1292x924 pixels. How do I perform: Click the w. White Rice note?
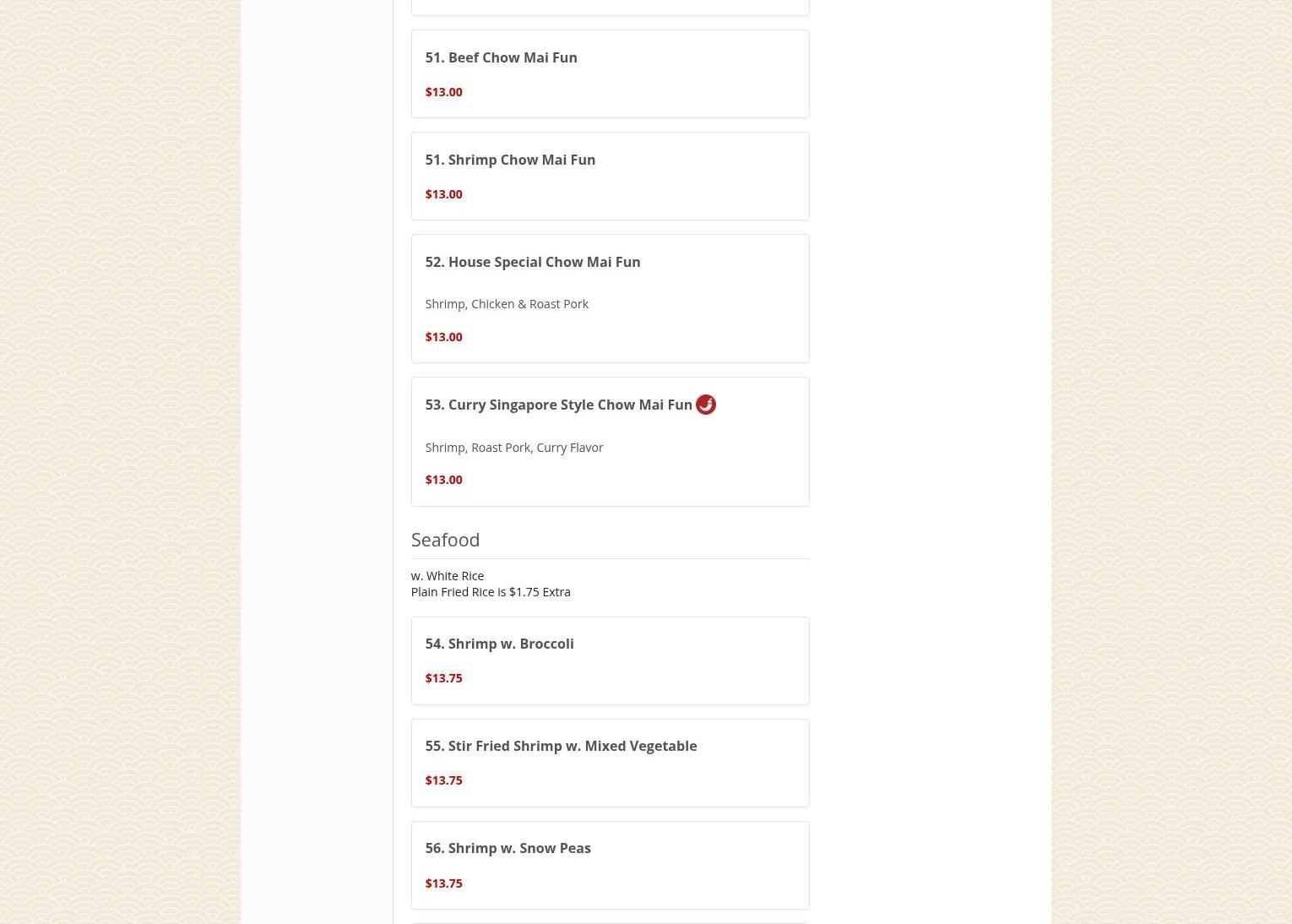(x=448, y=575)
